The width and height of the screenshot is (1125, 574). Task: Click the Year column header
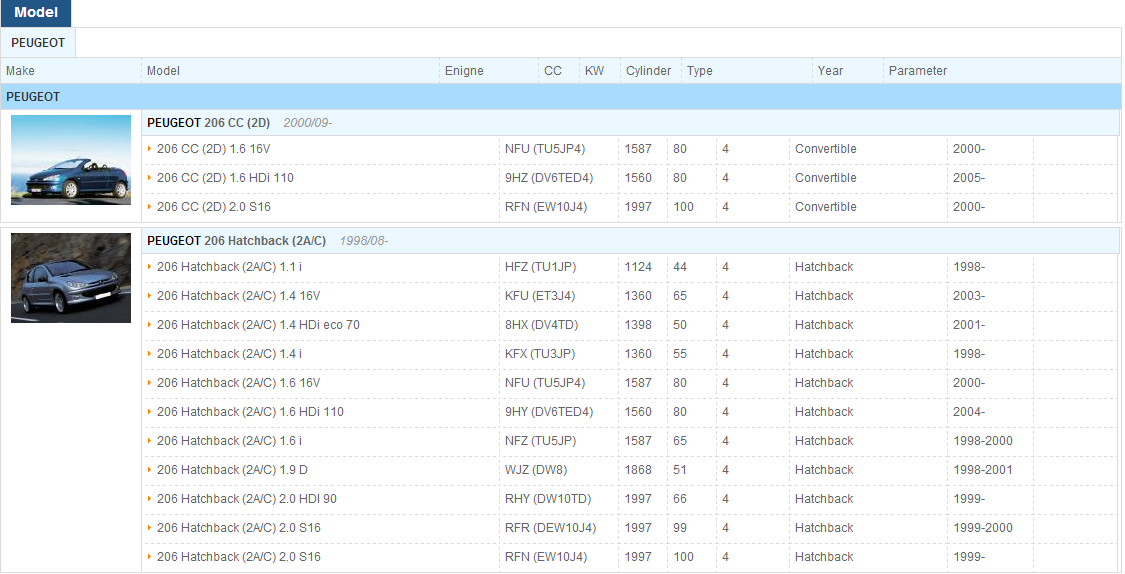click(830, 71)
